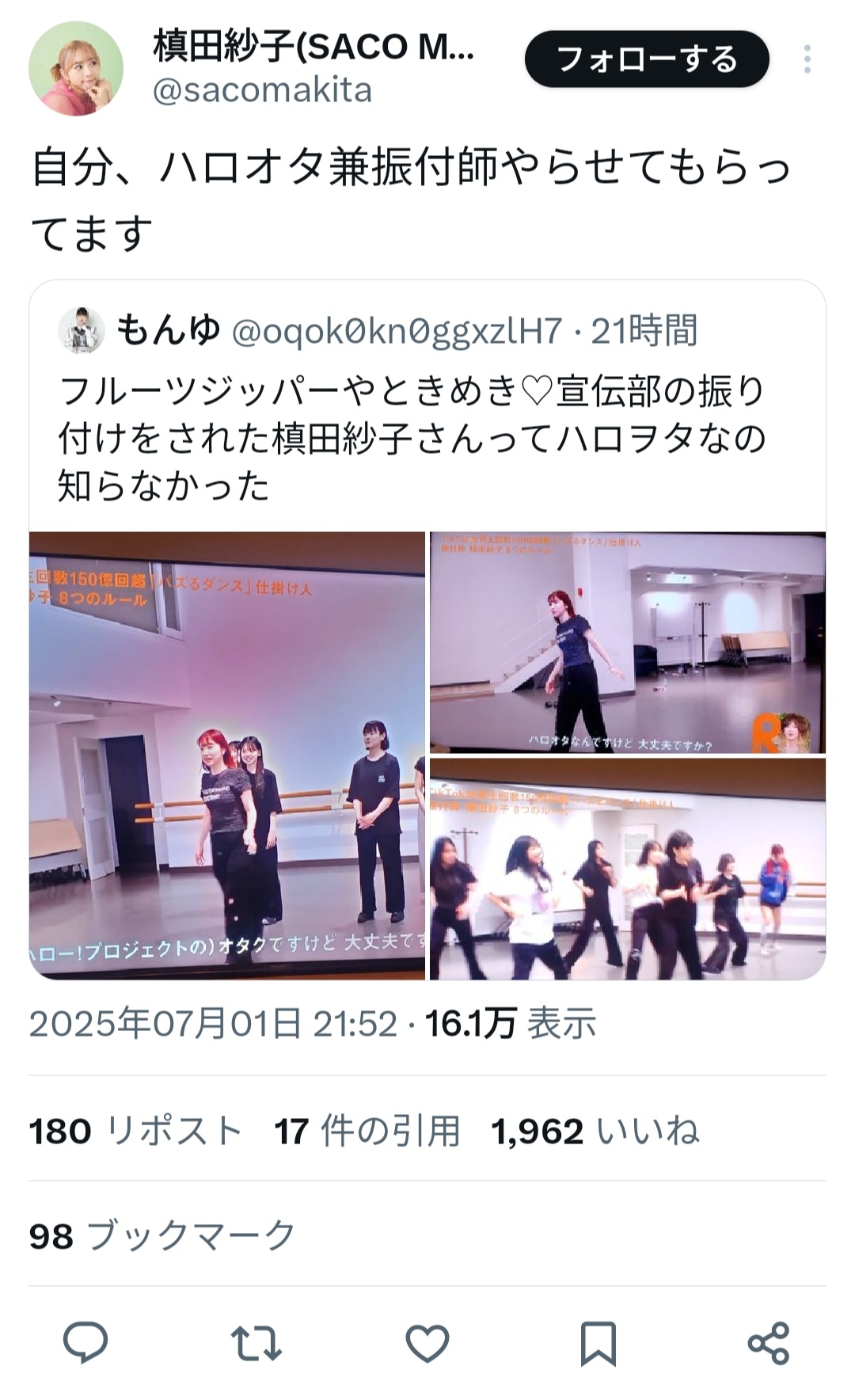Open the bottom-right group dance photo
Screen dimensions: 855x1400
(628, 869)
